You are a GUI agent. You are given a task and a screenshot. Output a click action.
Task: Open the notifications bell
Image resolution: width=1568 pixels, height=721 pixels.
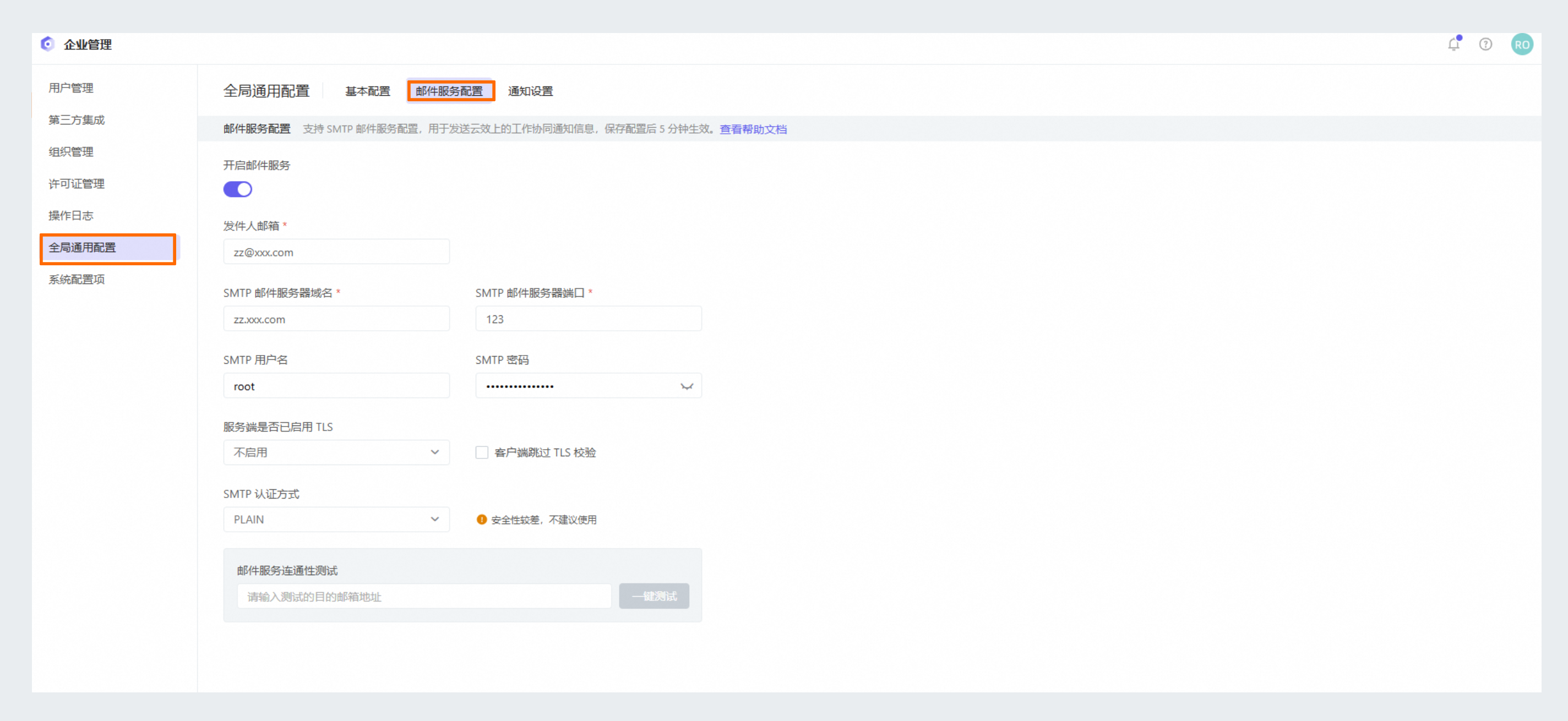point(1453,44)
